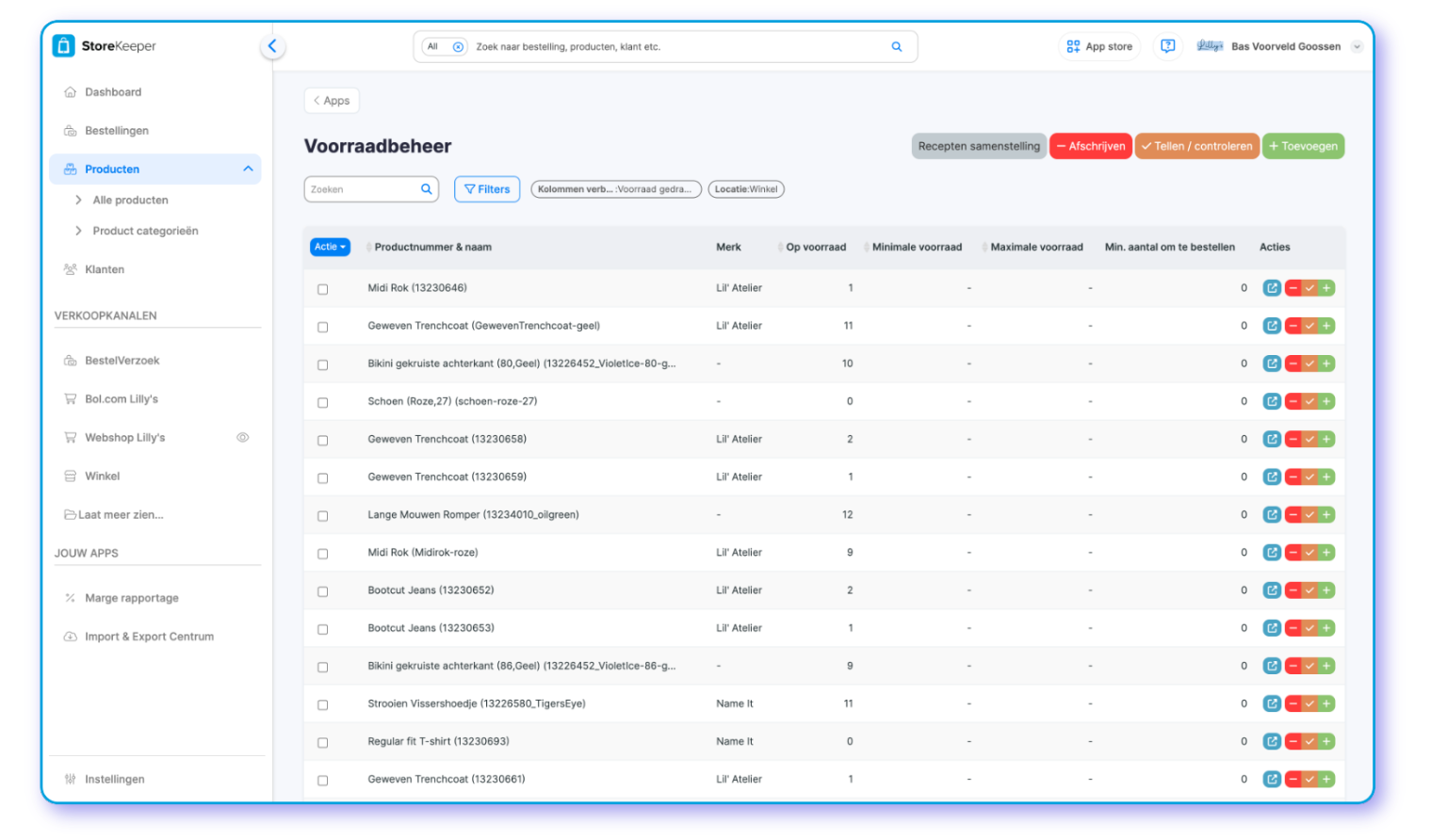Click red minus icon for Geweven Trenchcoat (13230658)
The image size is (1431, 840).
click(x=1293, y=439)
